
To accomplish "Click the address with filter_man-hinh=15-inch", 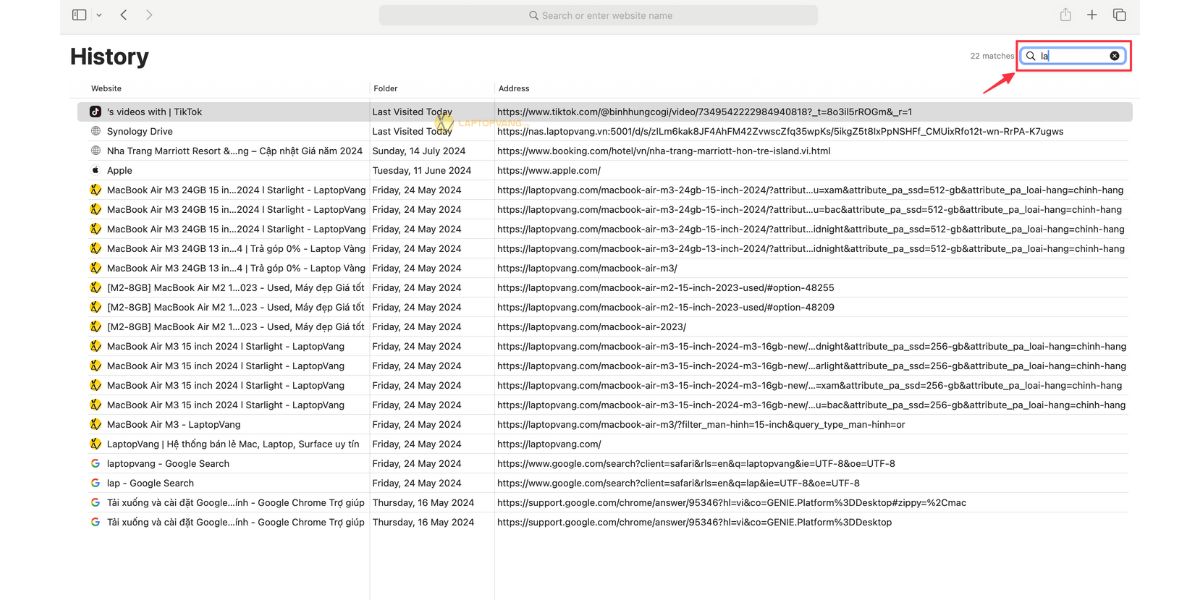I will tap(701, 425).
